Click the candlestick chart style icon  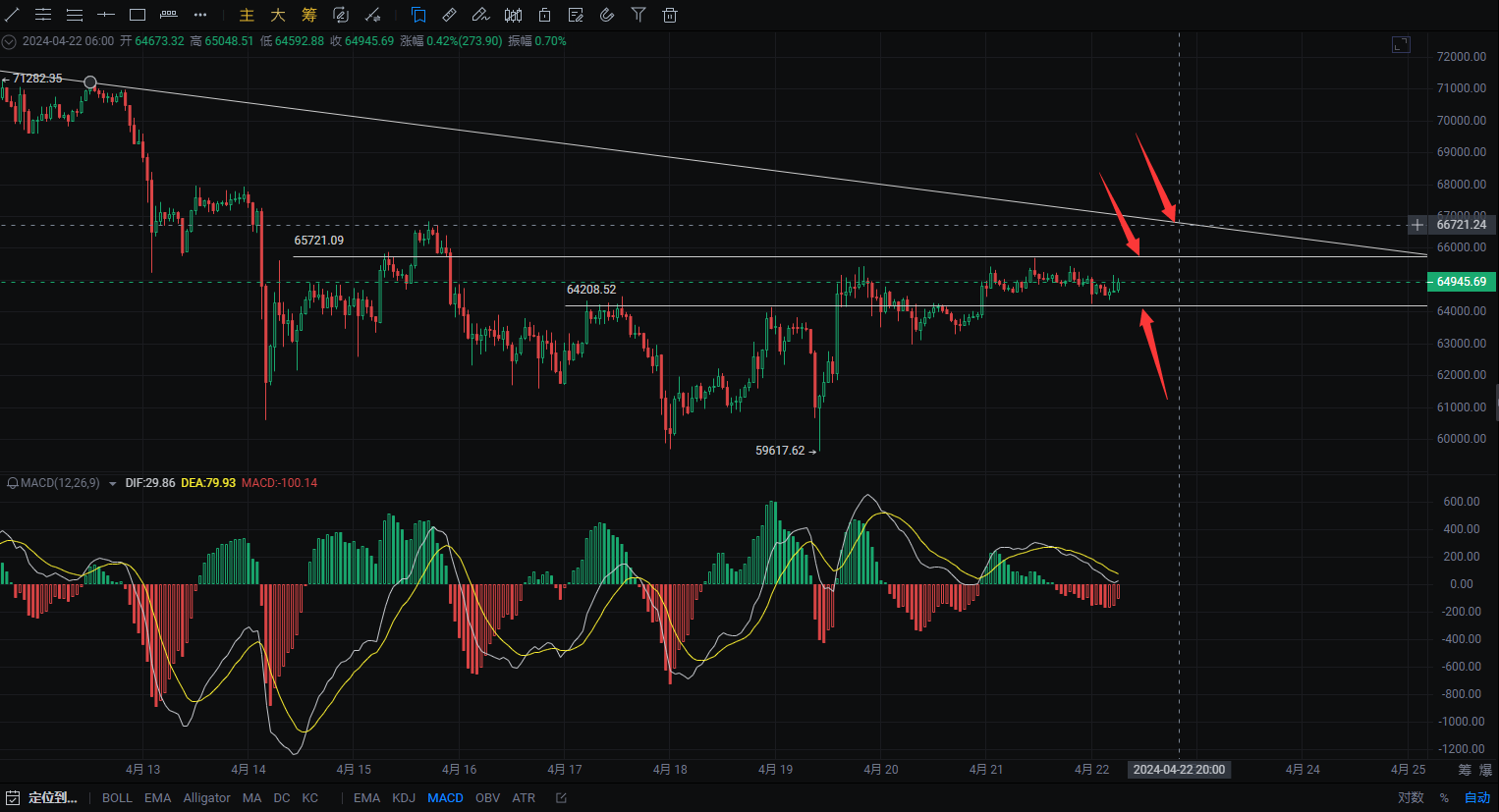click(x=513, y=15)
